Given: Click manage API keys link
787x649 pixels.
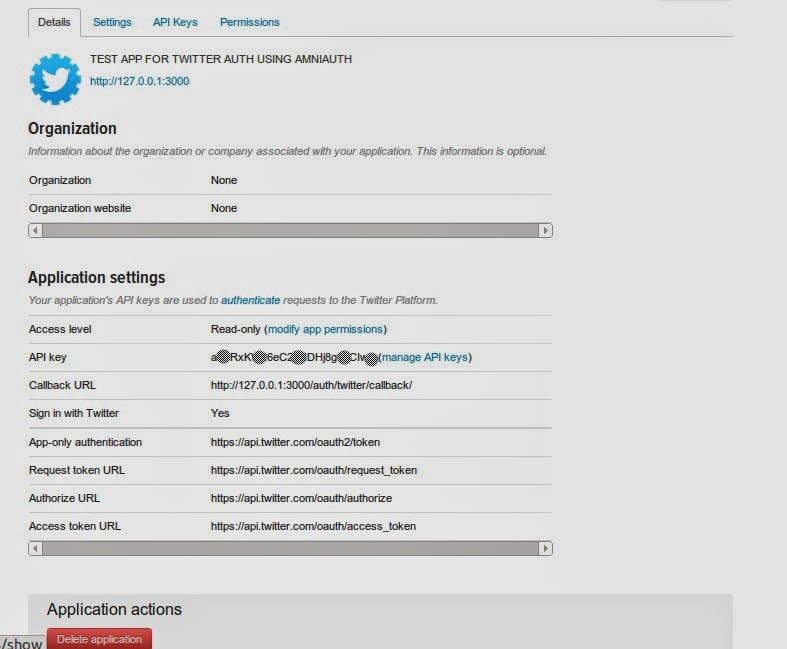Looking at the screenshot, I should tap(425, 357).
